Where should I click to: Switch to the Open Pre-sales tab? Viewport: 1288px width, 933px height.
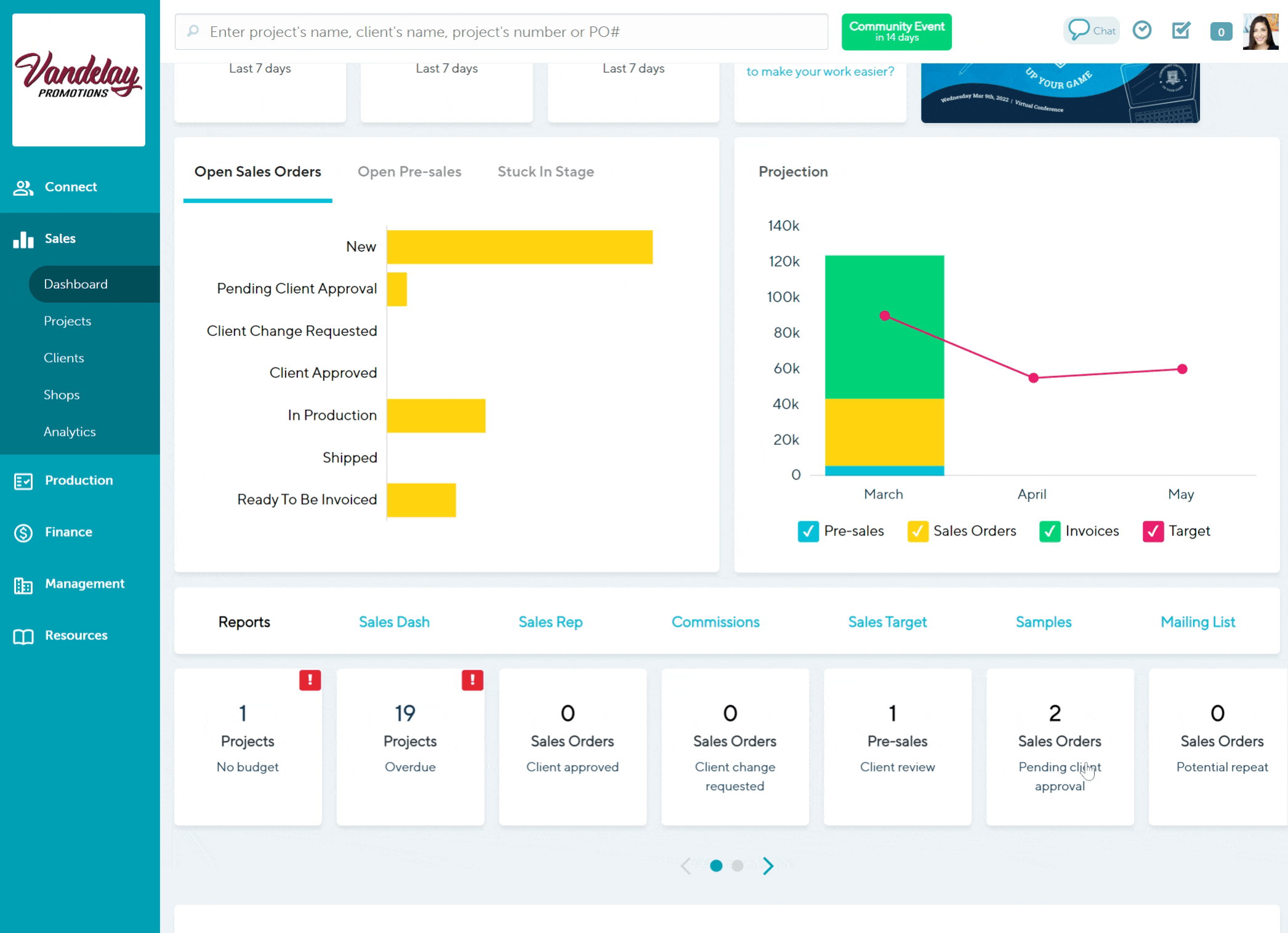(x=409, y=172)
